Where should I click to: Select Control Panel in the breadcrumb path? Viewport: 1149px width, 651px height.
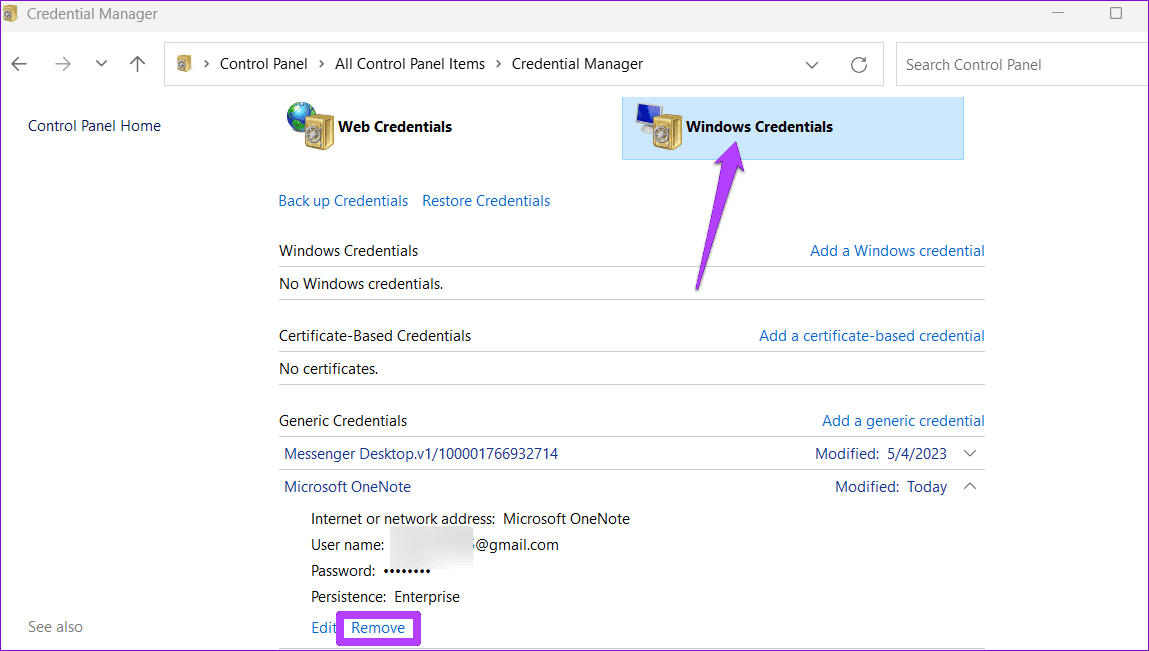click(x=263, y=63)
